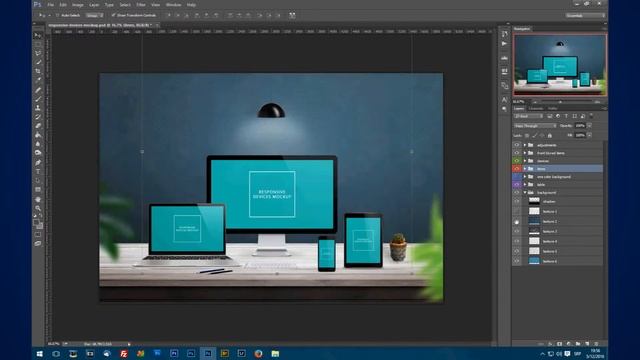
Task: Select the Rectangular Marquee tool
Action: click(38, 44)
